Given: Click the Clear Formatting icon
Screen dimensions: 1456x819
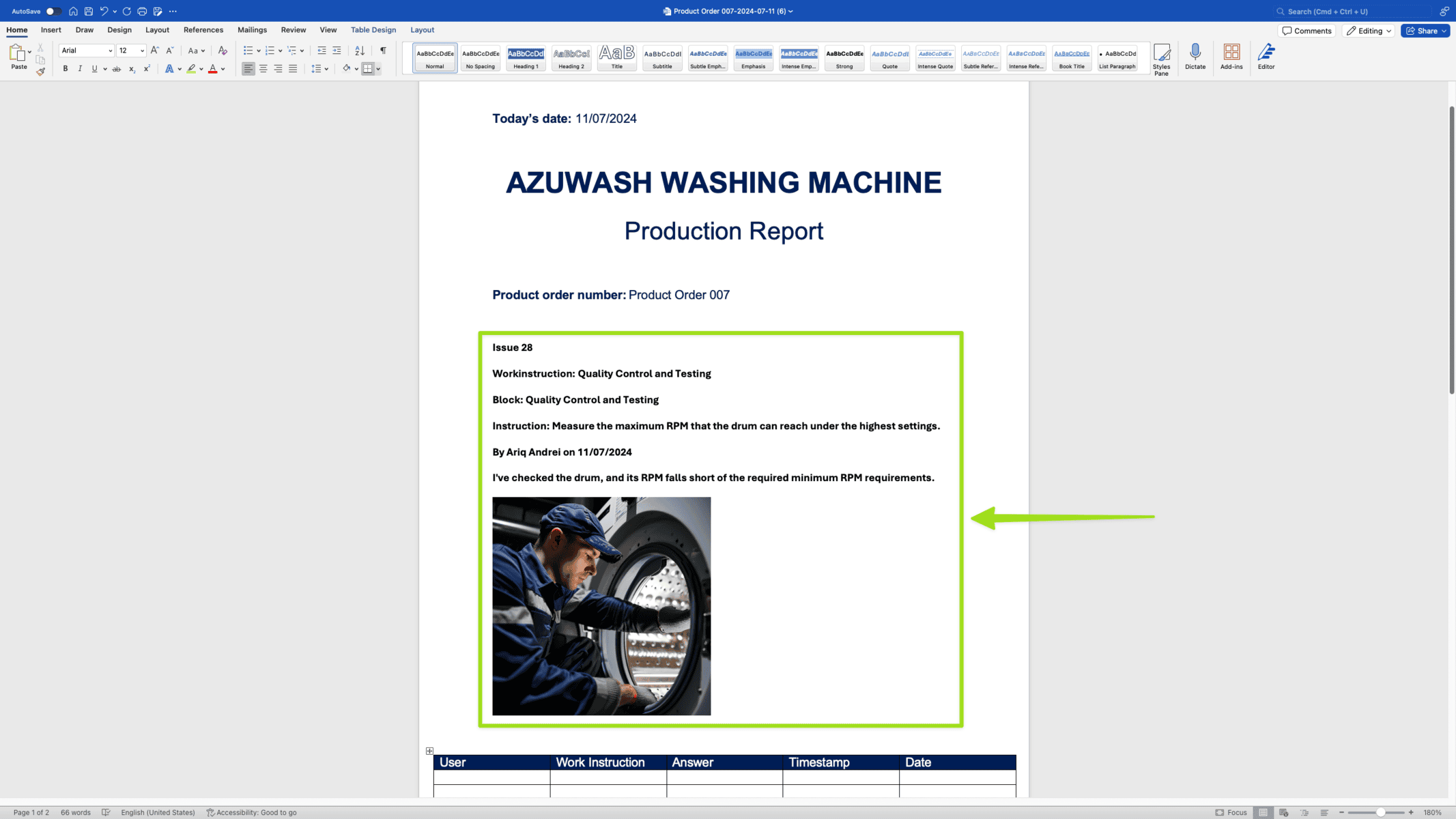Looking at the screenshot, I should click(223, 51).
